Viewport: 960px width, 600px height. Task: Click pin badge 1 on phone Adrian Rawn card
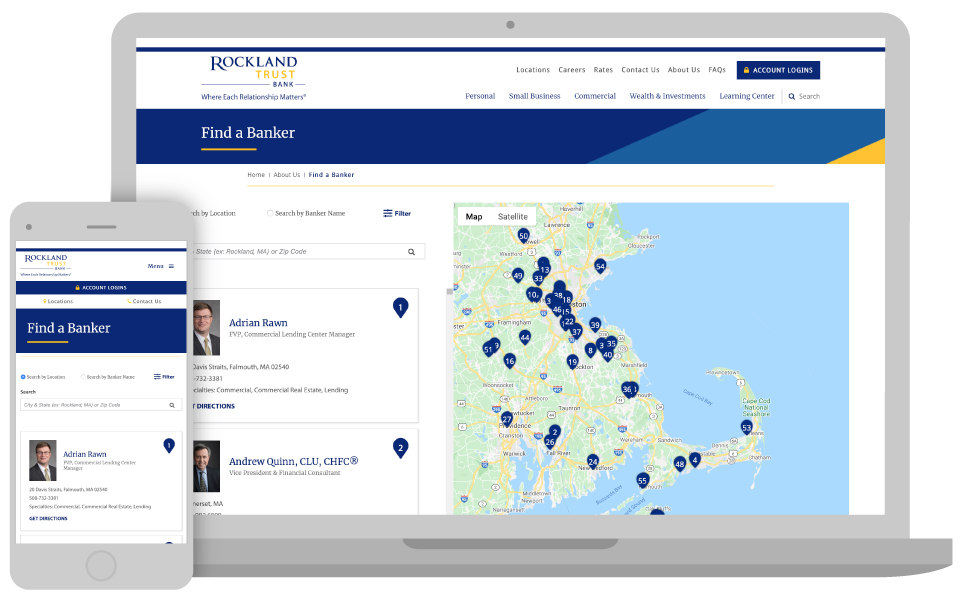(x=169, y=446)
